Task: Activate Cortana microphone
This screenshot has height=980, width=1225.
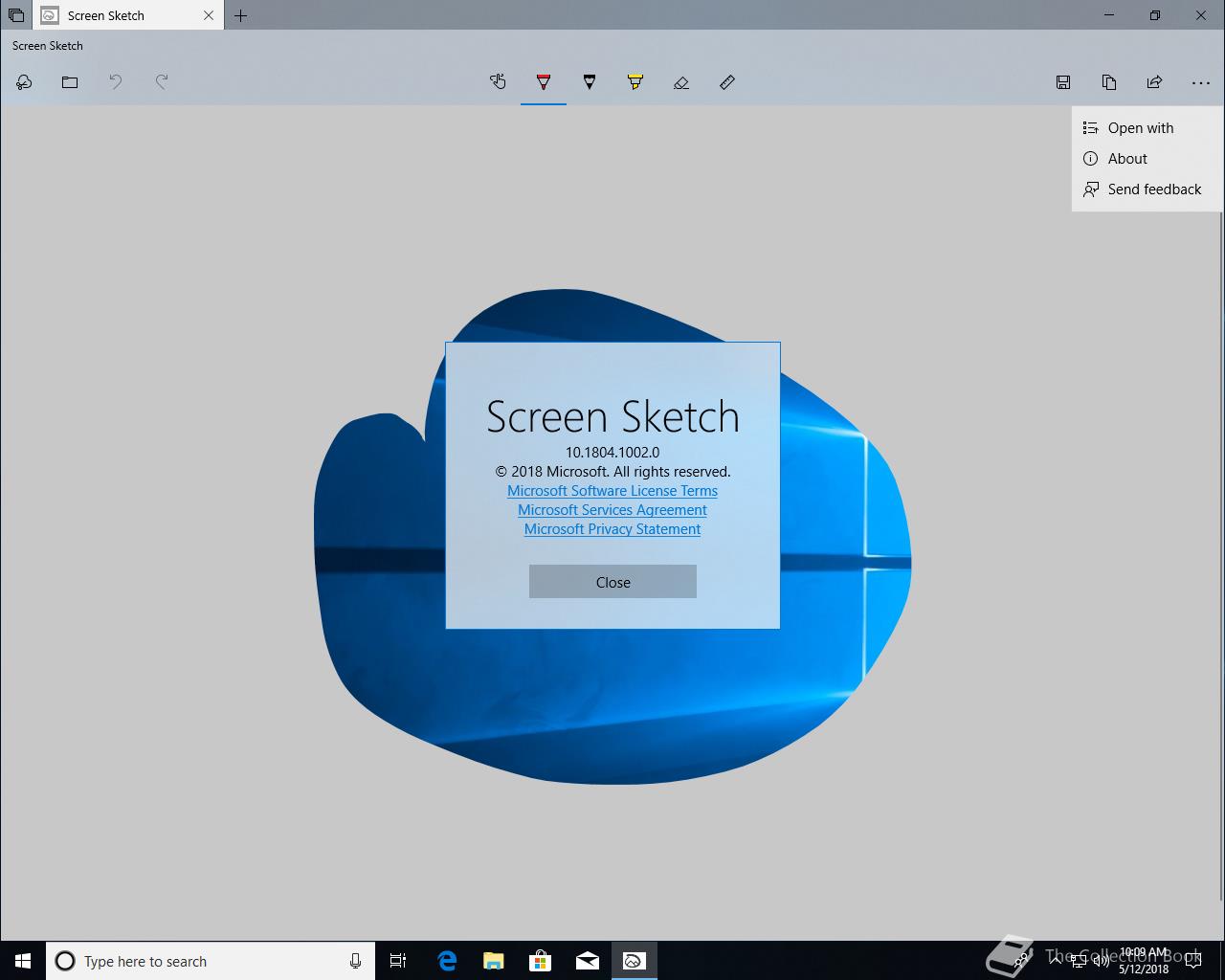Action: [355, 961]
